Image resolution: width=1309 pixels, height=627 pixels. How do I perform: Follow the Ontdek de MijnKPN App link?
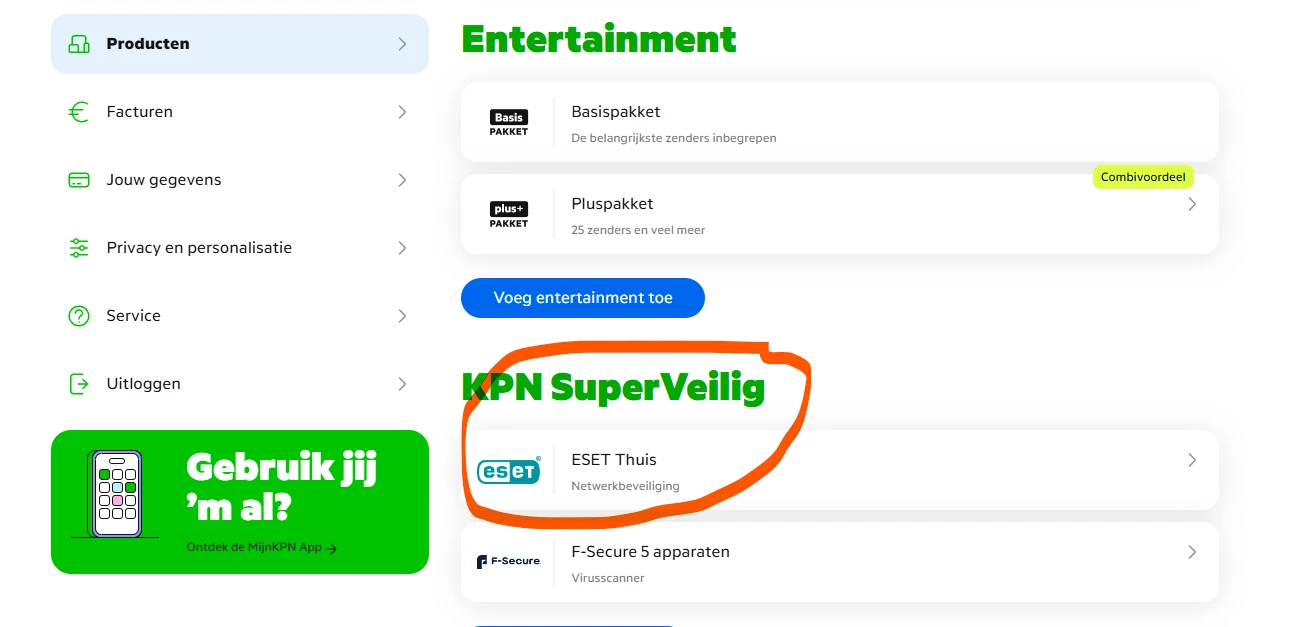[261, 548]
